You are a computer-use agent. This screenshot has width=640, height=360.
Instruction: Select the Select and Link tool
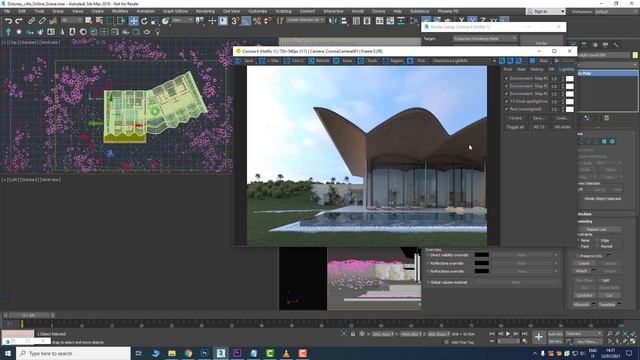31,20
